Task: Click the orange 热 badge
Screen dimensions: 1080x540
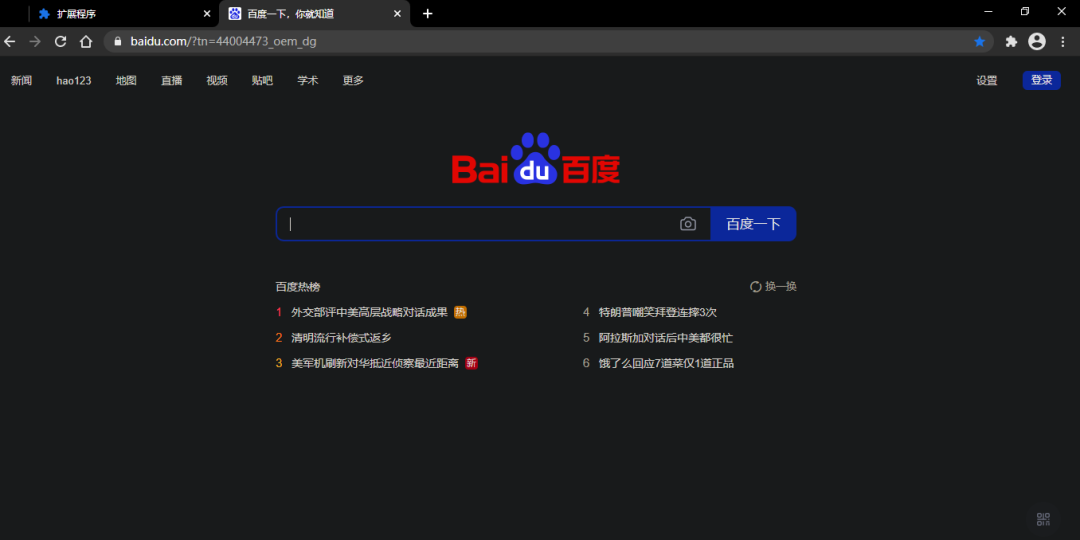Action: coord(460,312)
